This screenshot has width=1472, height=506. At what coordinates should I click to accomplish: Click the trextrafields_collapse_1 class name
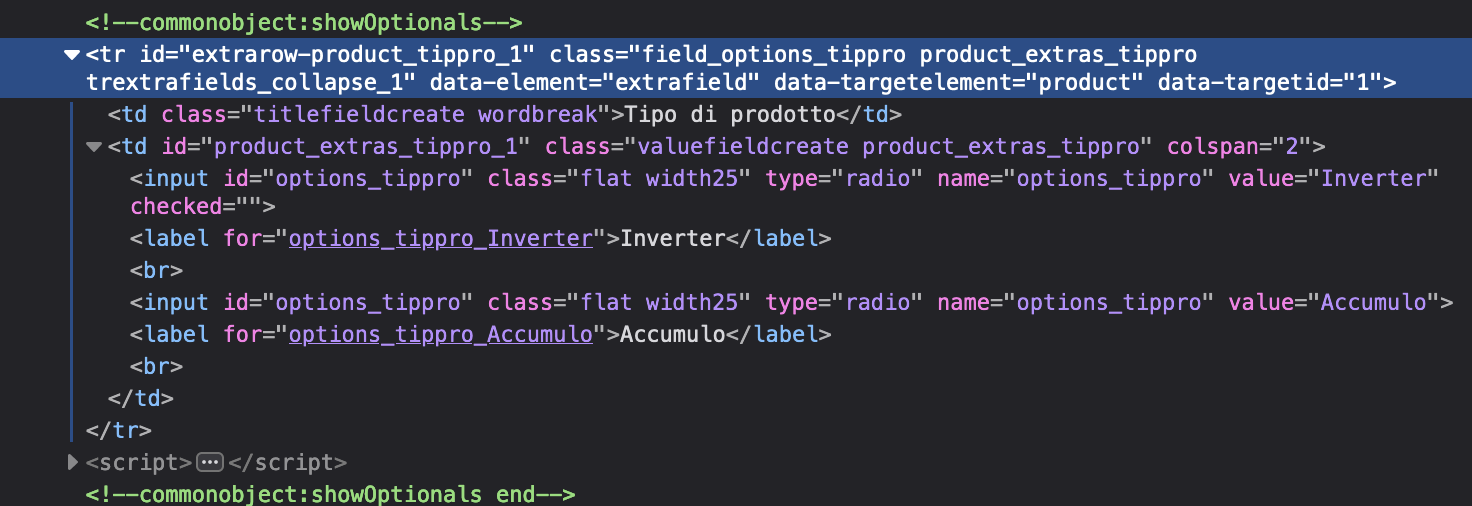243,82
